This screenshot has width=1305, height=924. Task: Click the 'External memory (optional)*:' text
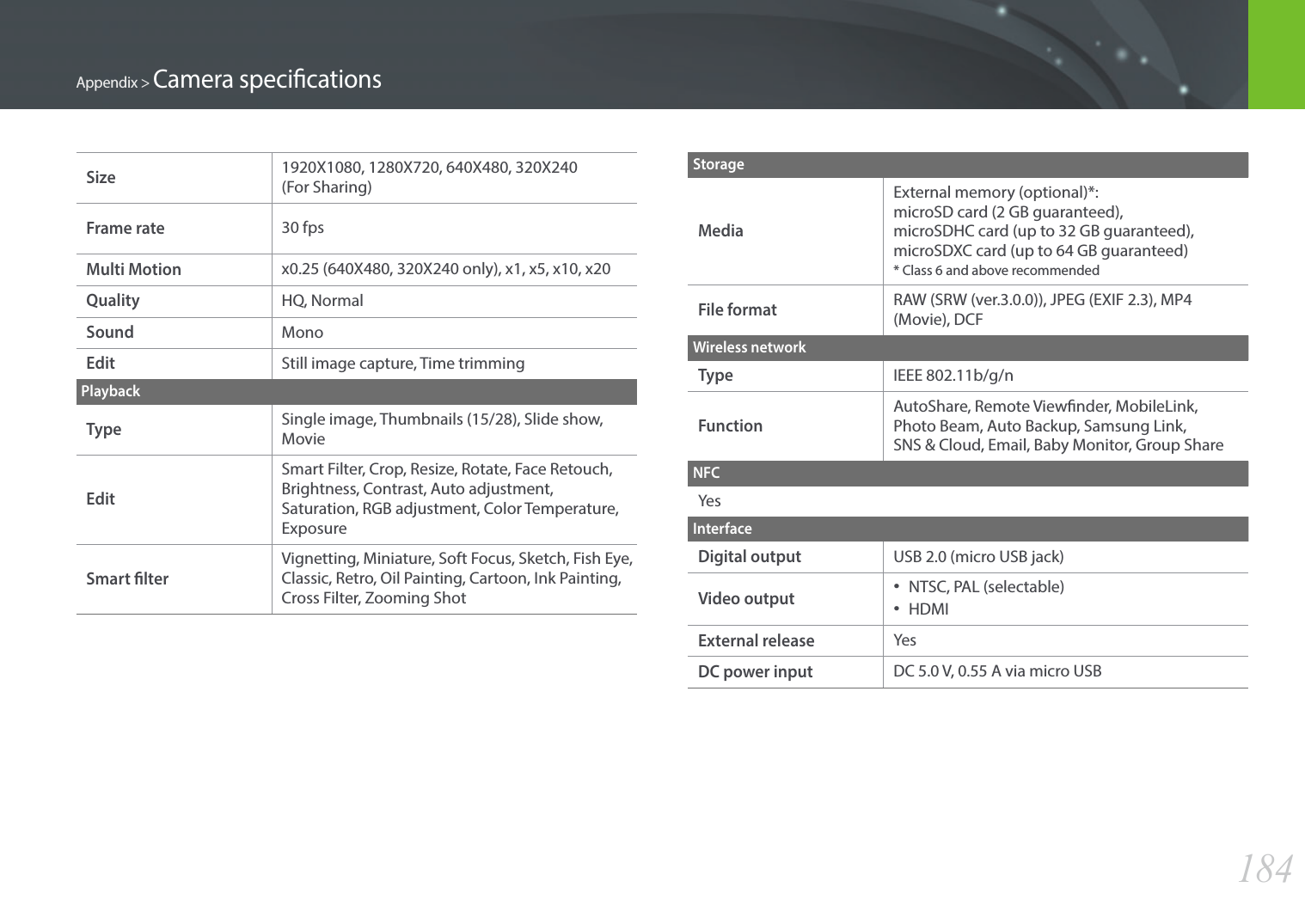[996, 193]
